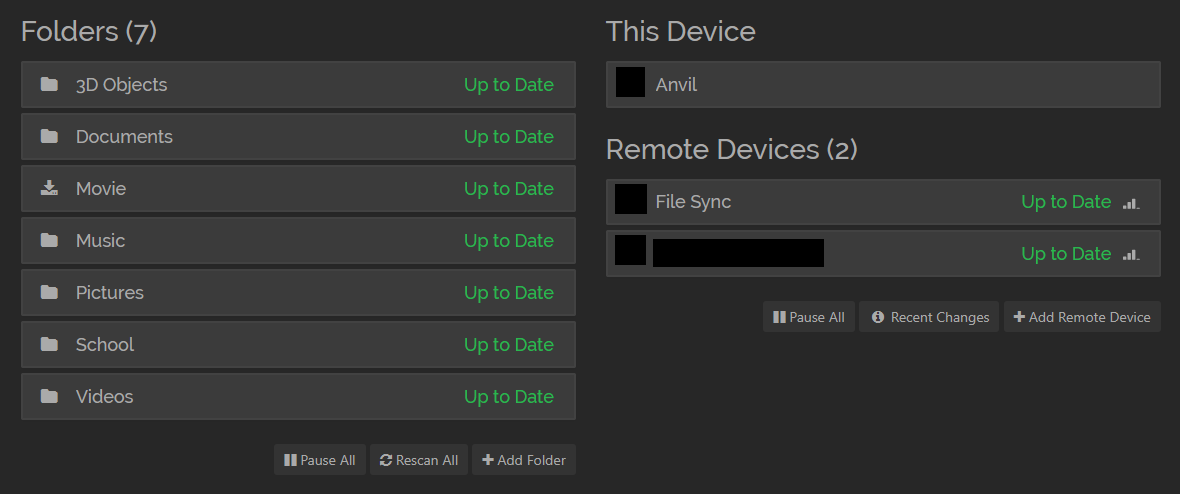
Task: Click File Sync connection signal bars icon
Action: [x=1131, y=203]
